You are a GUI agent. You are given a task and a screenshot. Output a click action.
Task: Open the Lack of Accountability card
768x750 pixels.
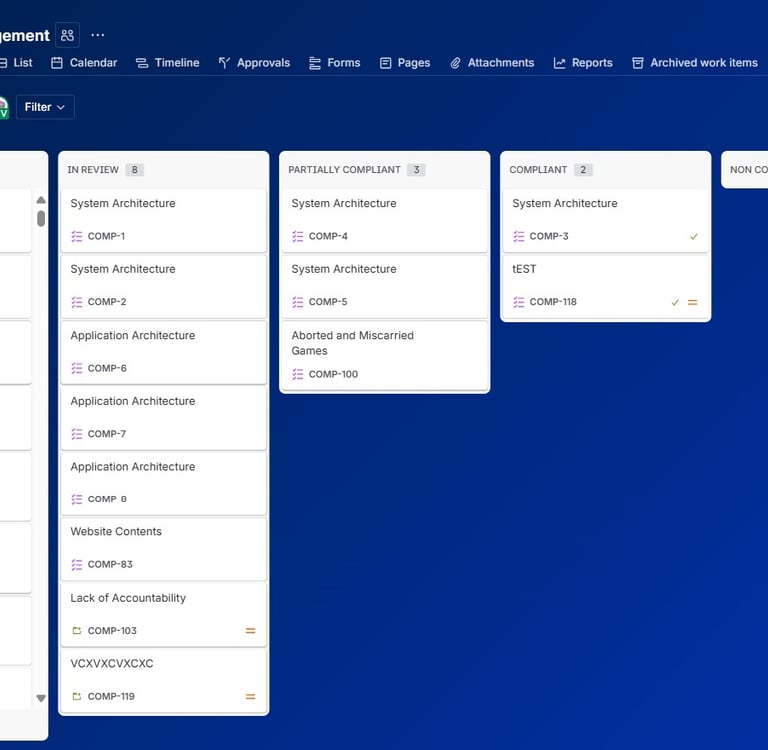[x=164, y=615]
